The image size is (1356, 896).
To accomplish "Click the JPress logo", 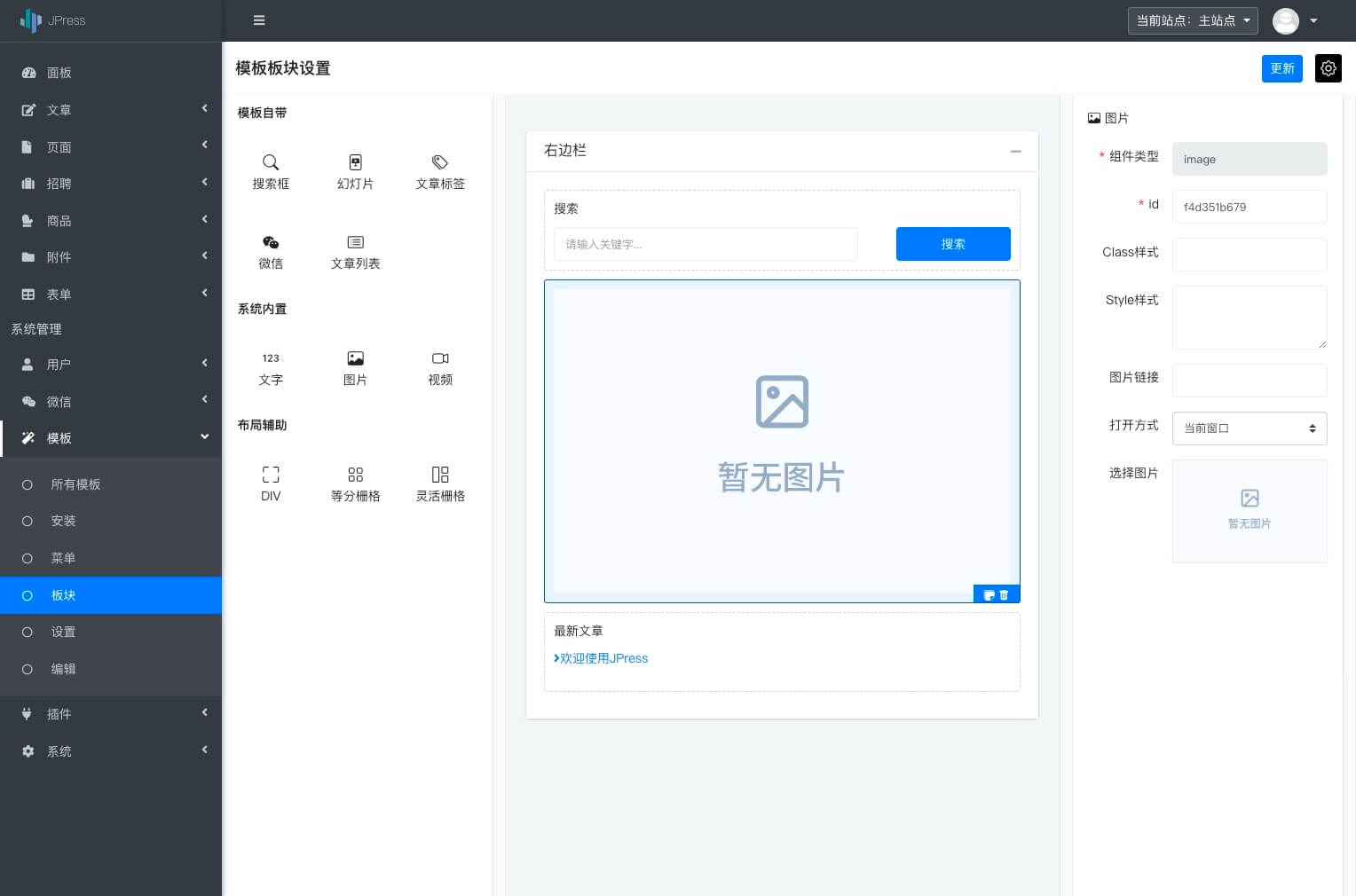I will (53, 20).
